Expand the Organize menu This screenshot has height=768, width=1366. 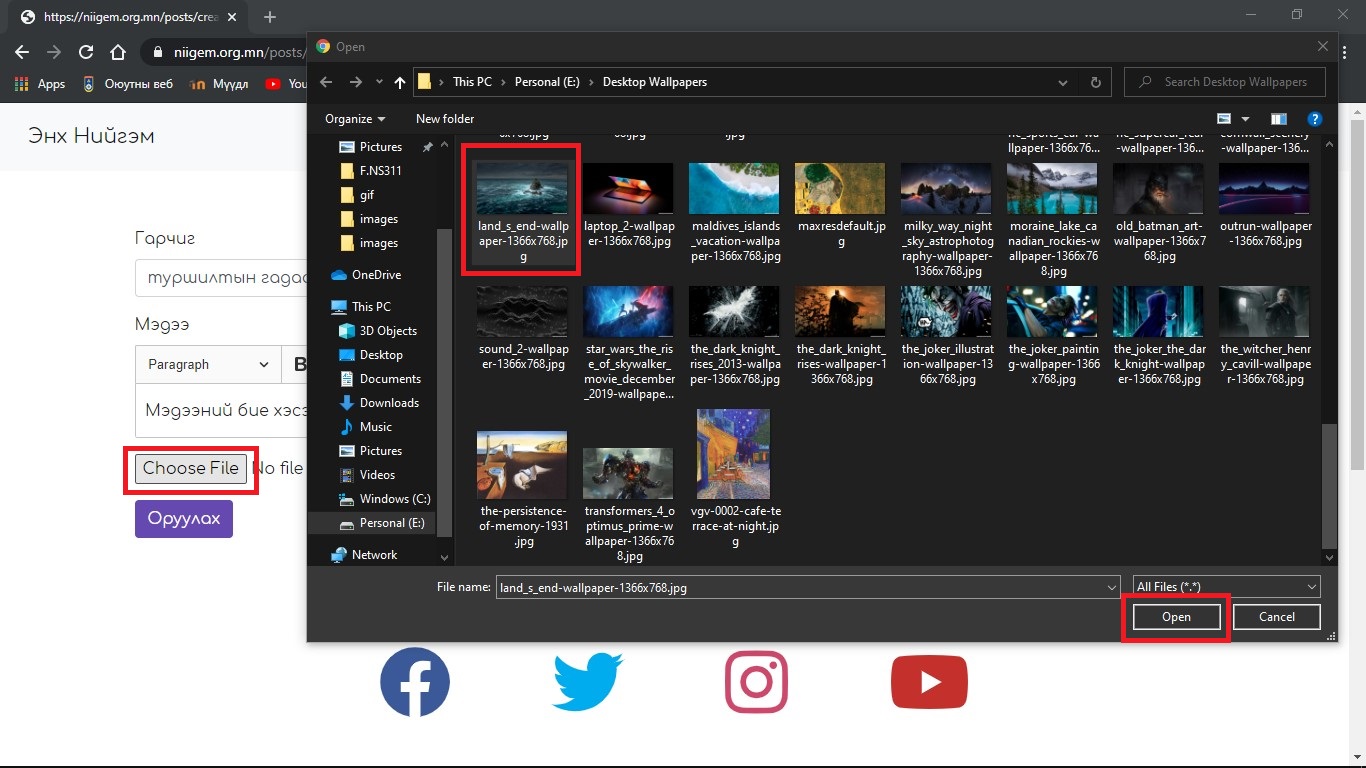click(x=355, y=119)
